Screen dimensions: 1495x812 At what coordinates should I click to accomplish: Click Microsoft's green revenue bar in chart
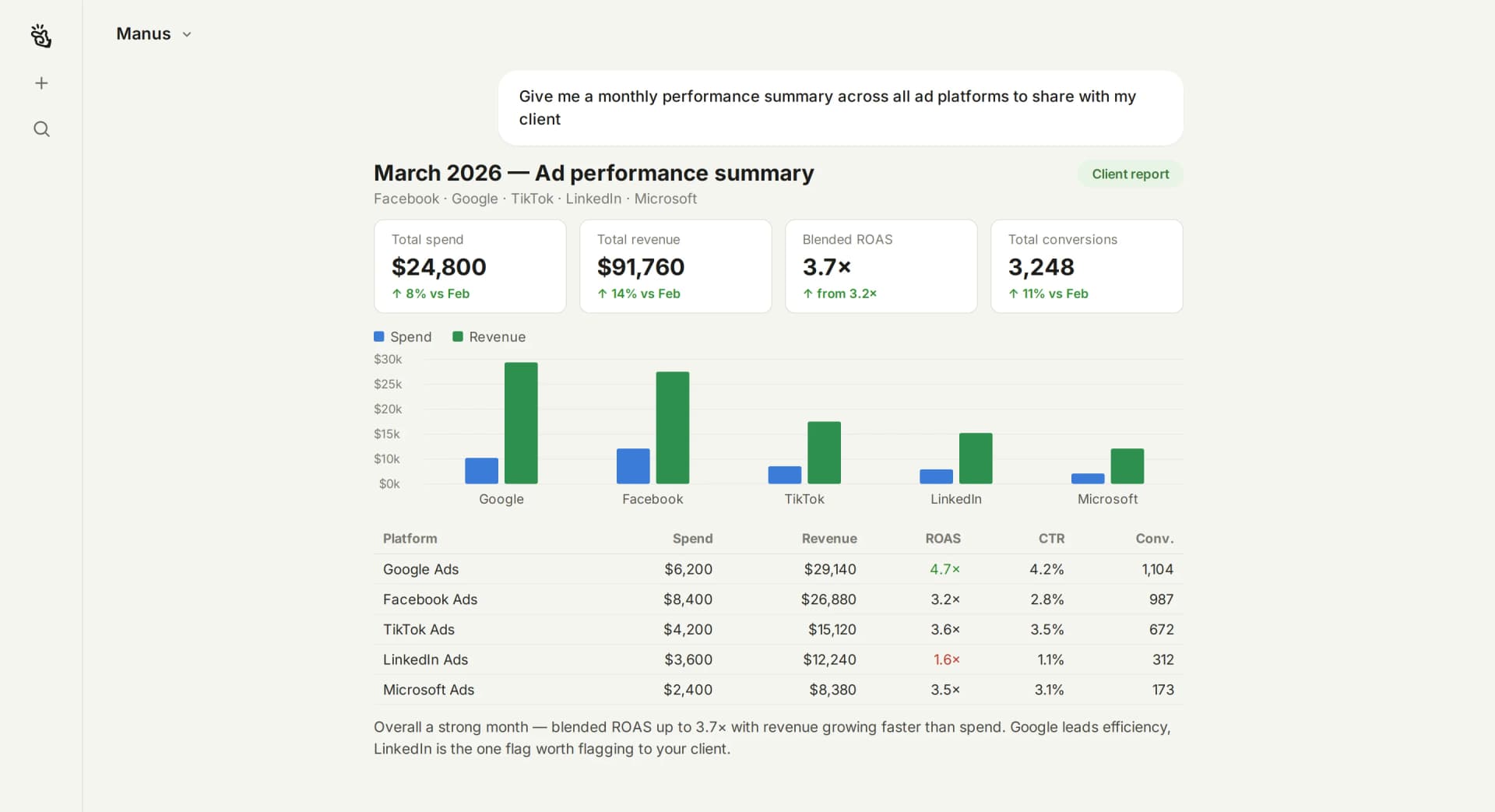click(x=1127, y=466)
